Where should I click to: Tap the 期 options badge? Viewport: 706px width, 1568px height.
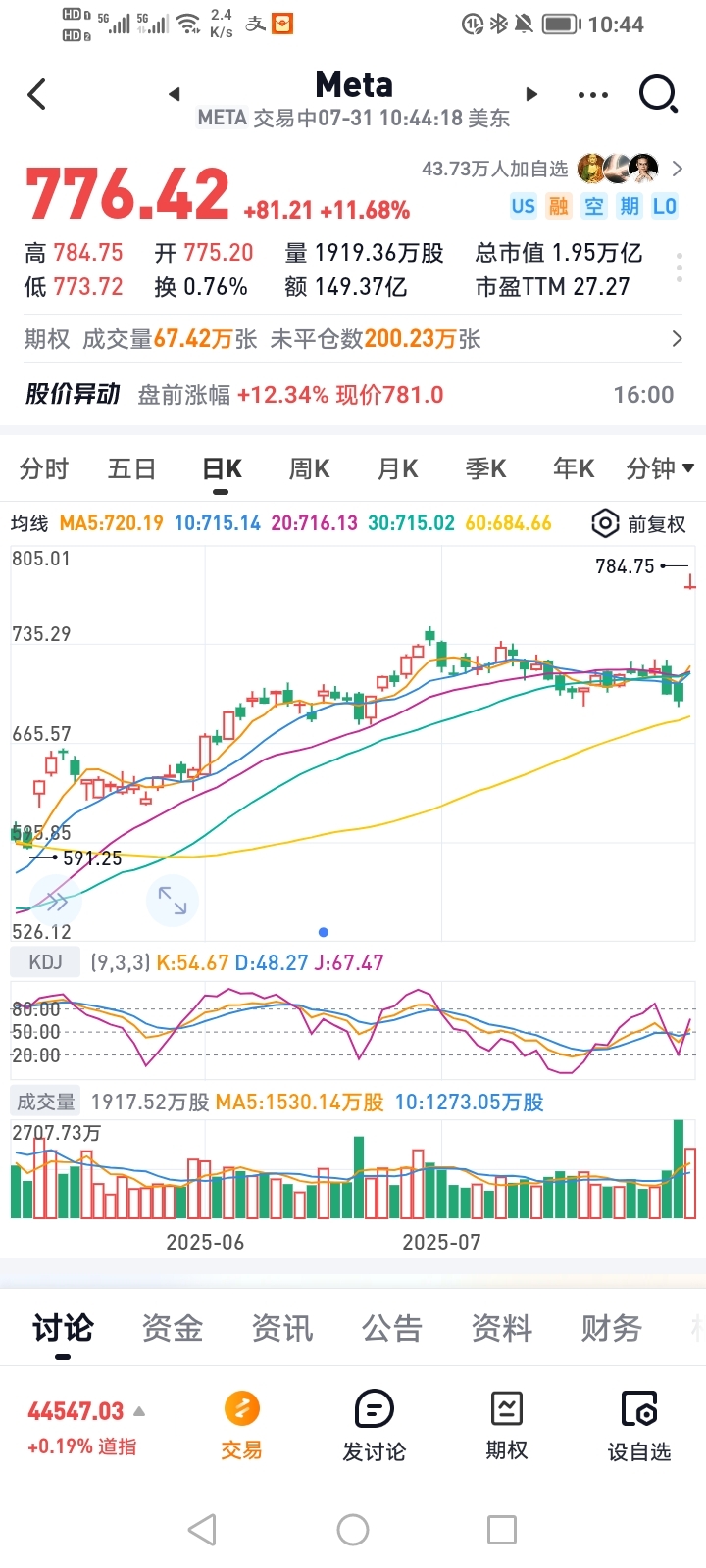630,206
